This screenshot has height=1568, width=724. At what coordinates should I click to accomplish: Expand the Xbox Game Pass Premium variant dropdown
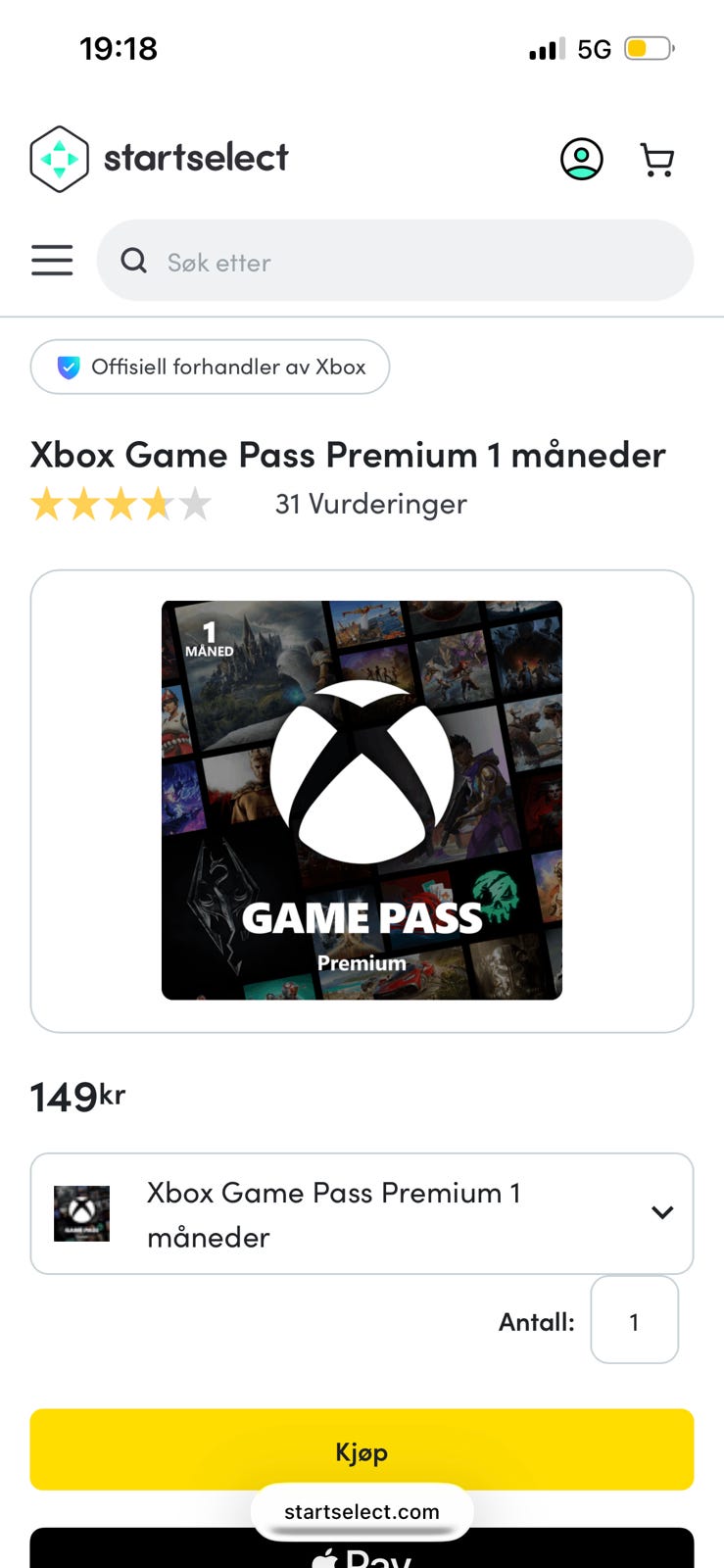pos(362,1213)
